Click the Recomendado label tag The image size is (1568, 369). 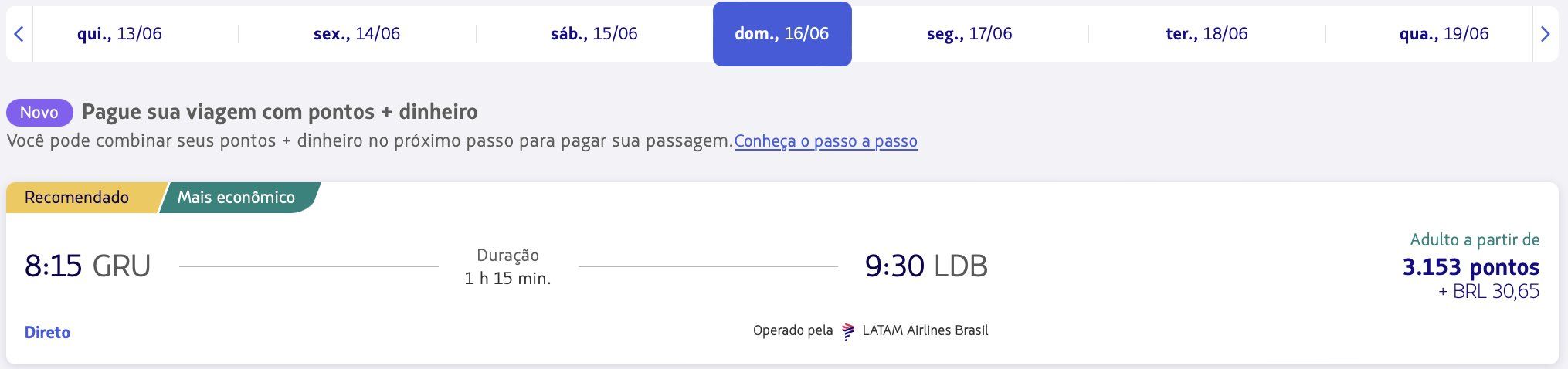click(x=76, y=198)
